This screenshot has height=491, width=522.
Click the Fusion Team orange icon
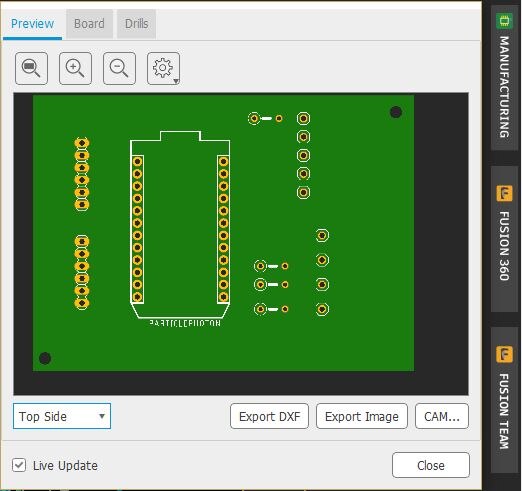pos(504,354)
